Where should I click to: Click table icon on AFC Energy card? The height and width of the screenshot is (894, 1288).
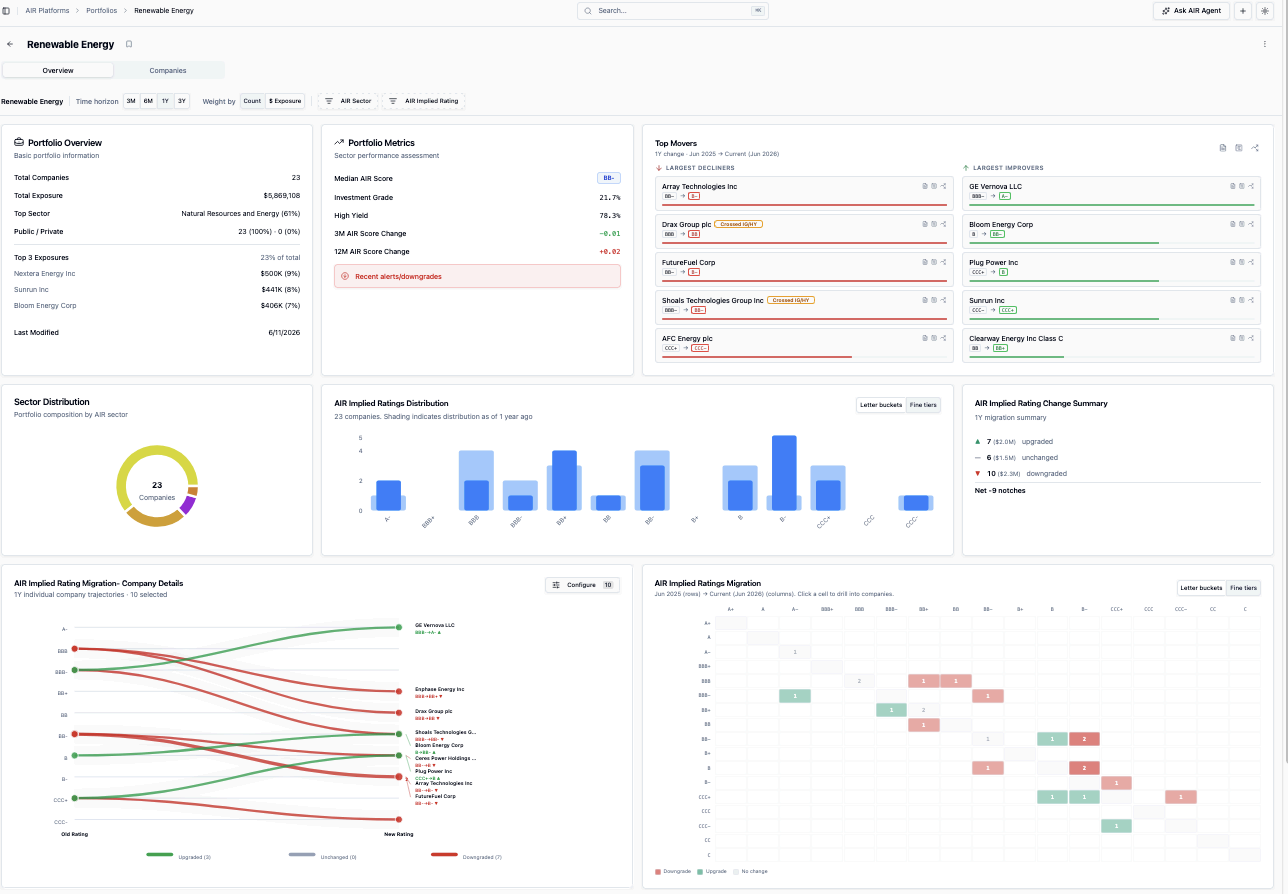(934, 338)
